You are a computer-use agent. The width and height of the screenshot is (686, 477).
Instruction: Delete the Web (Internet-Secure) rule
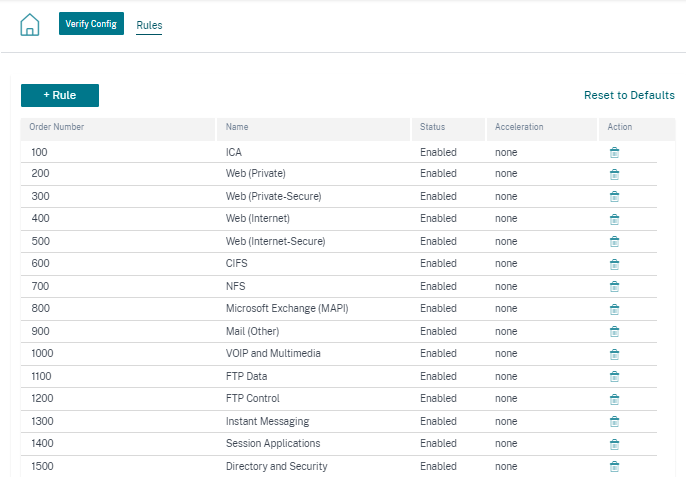pos(614,241)
